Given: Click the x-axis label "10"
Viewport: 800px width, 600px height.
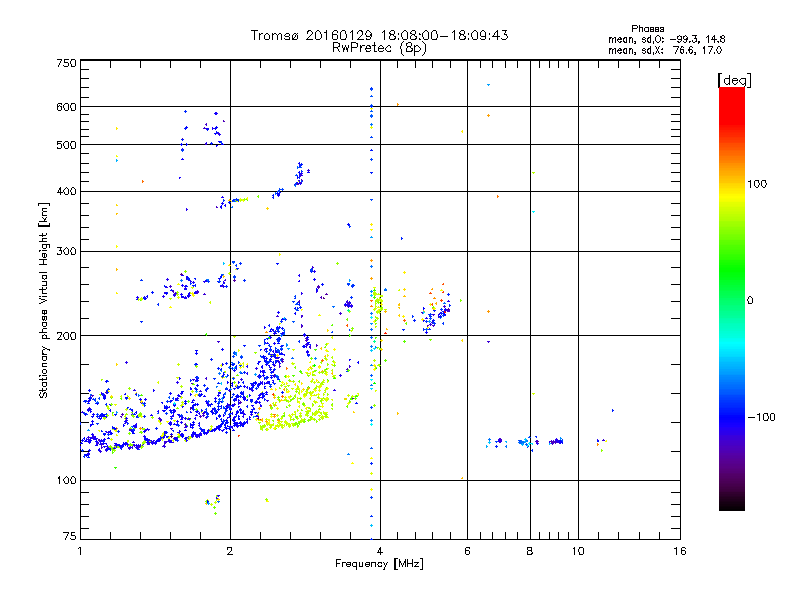Looking at the screenshot, I should point(578,551).
